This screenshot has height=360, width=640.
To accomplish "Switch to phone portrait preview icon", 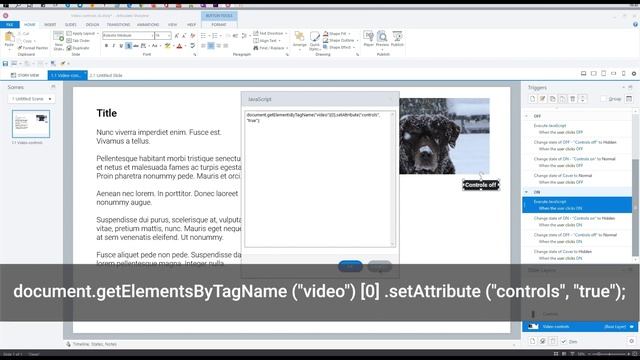I will point(624,73).
